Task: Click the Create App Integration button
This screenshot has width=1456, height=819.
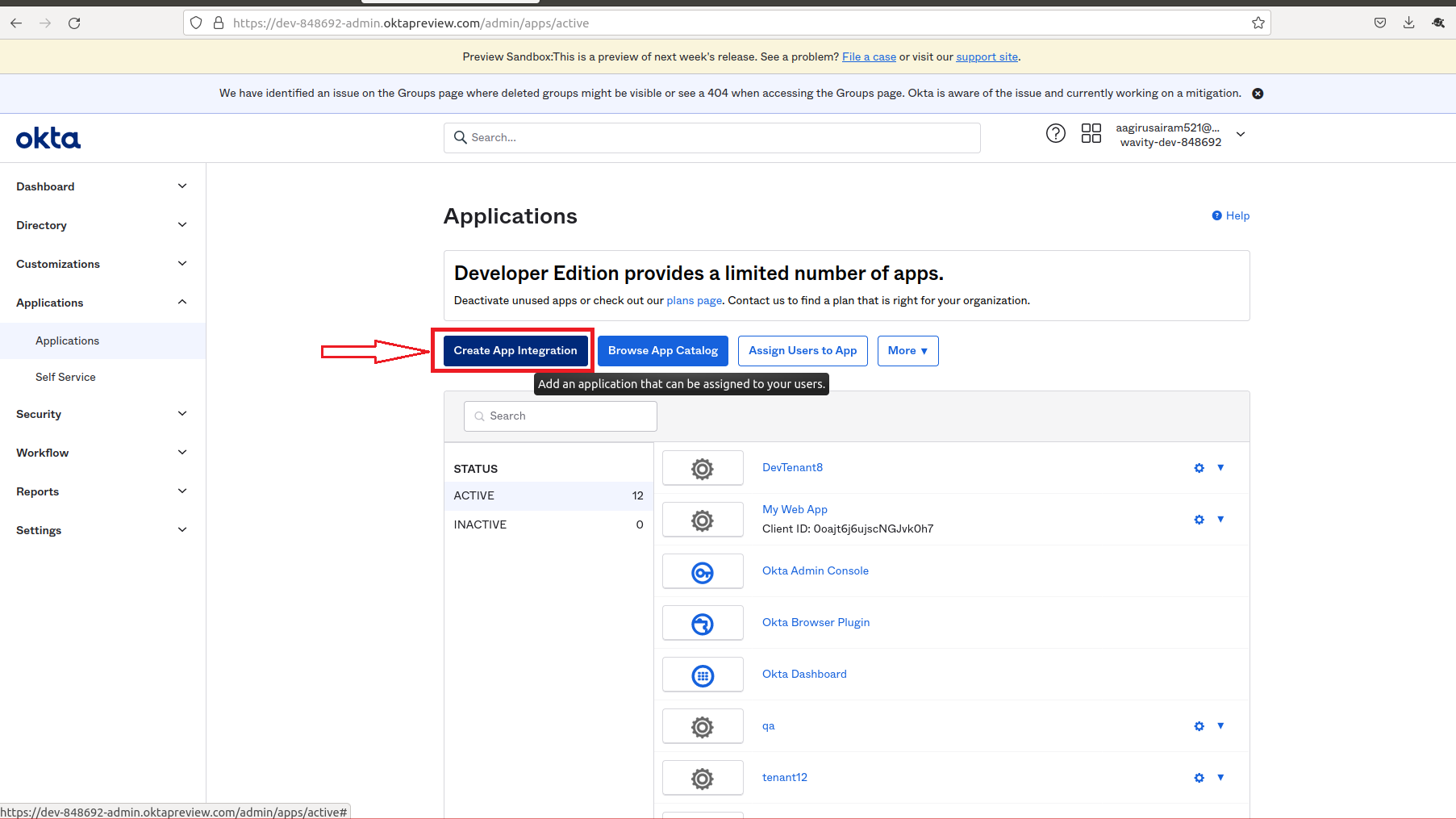Action: tap(515, 351)
